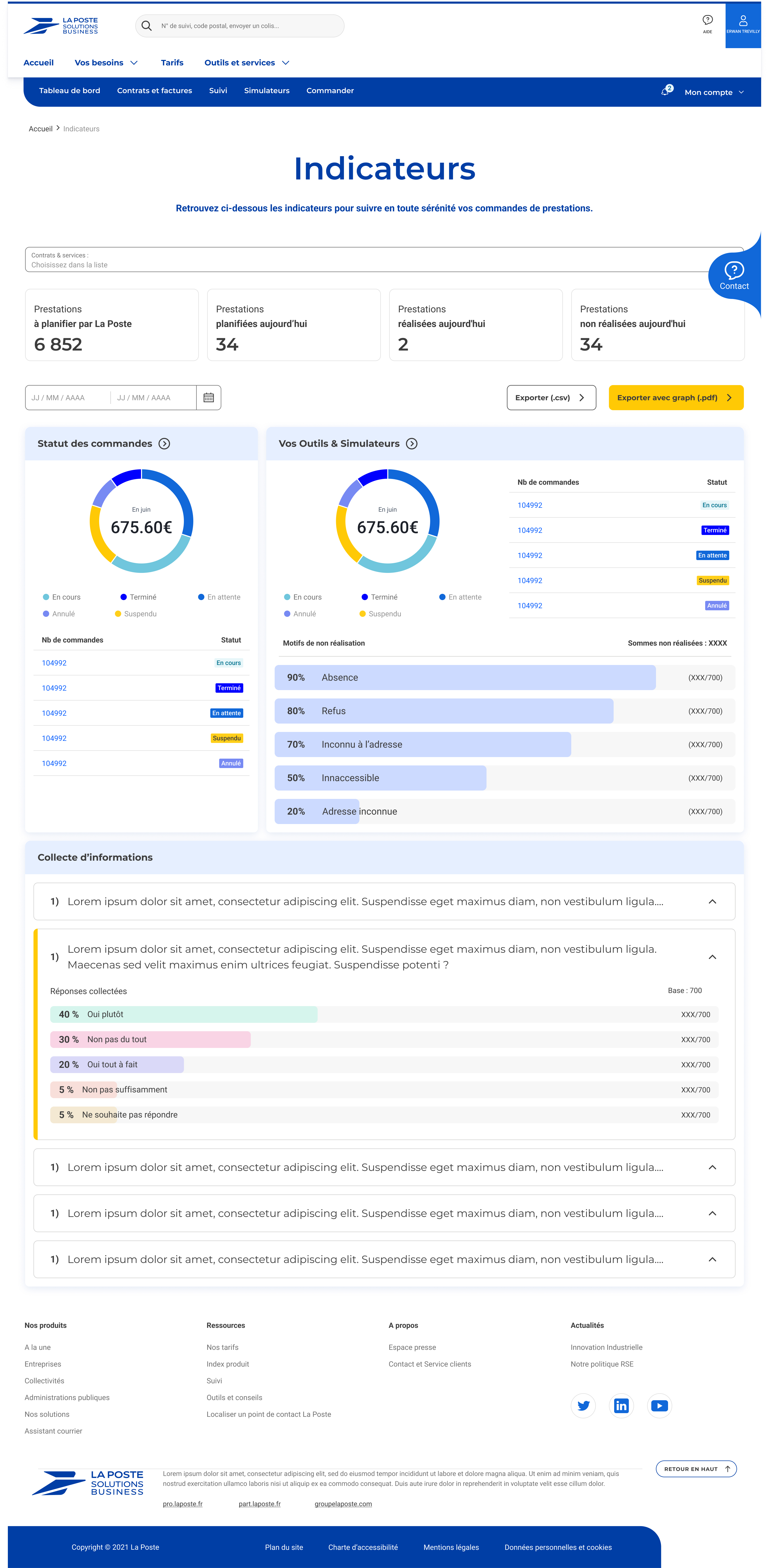Viewport: 769px width, 1568px height.
Task: Click the Absence 90% progress bar
Action: [x=465, y=678]
